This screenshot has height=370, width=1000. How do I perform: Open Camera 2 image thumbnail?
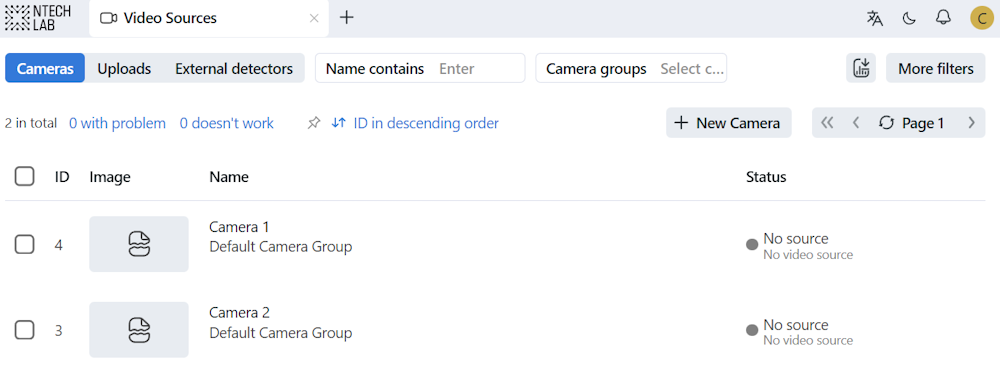click(x=139, y=330)
